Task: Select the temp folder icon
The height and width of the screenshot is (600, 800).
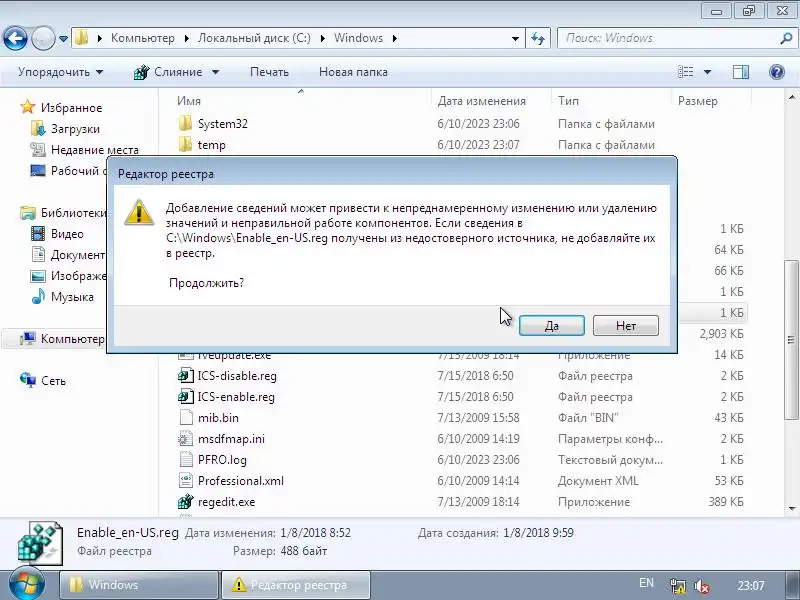Action: click(x=186, y=144)
